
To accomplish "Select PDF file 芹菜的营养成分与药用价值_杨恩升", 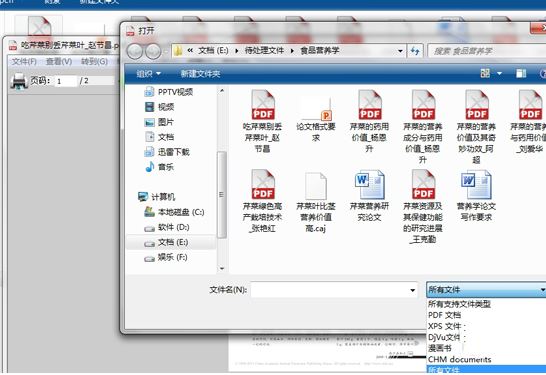I will [423, 127].
